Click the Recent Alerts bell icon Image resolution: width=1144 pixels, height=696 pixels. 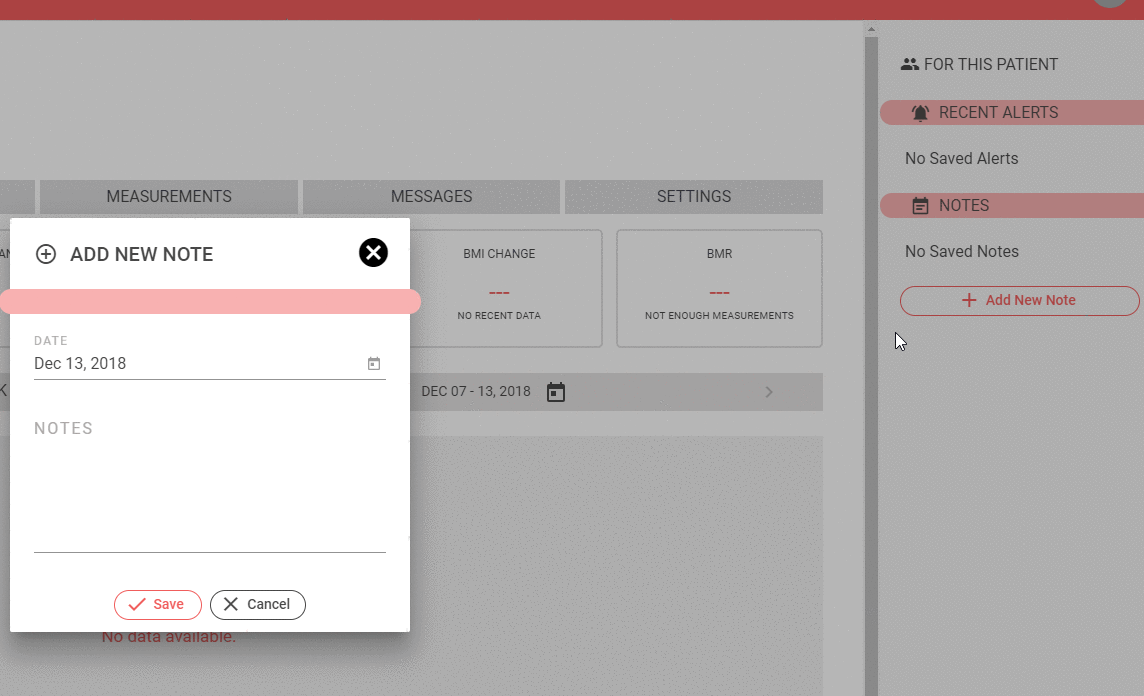[920, 113]
